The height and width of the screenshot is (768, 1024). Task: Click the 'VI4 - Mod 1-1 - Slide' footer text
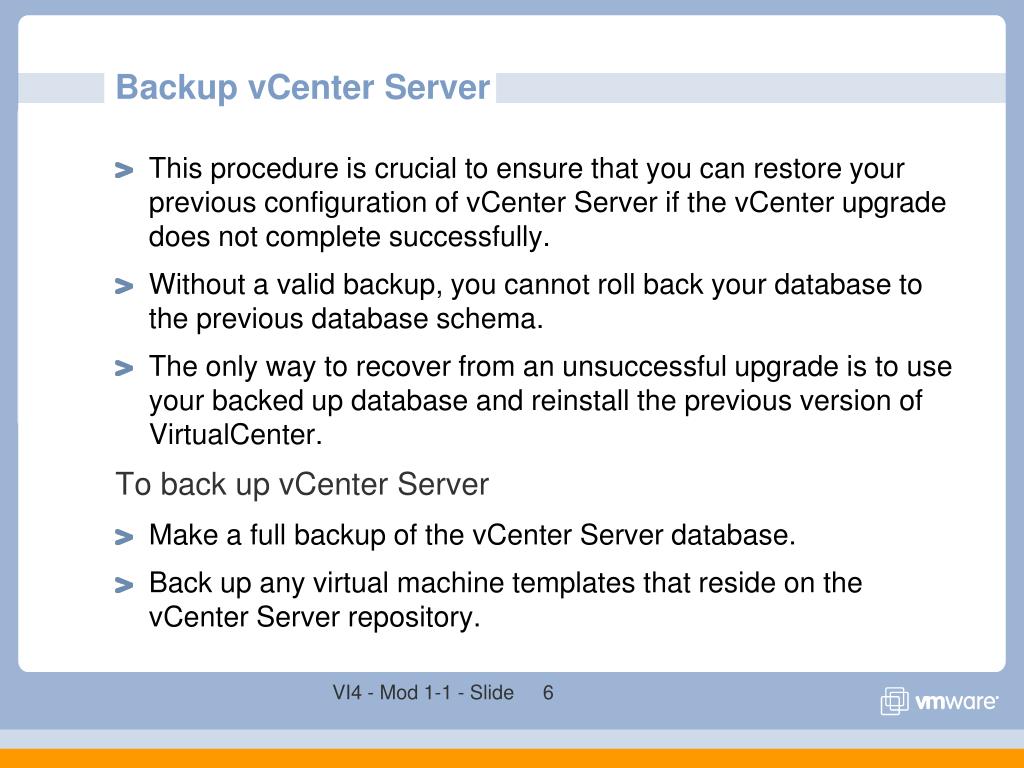423,692
